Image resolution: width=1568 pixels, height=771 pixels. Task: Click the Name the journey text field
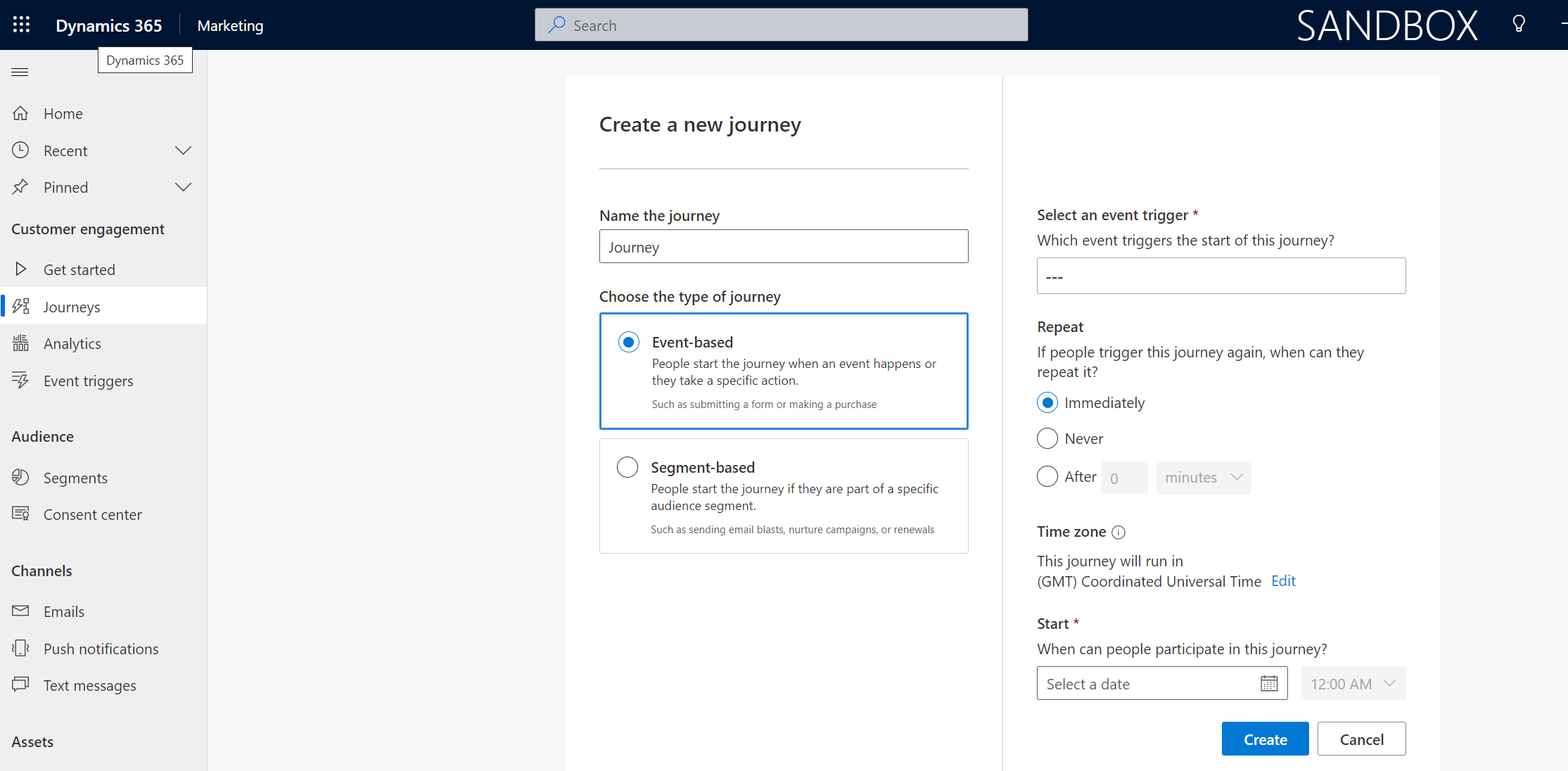pos(783,247)
